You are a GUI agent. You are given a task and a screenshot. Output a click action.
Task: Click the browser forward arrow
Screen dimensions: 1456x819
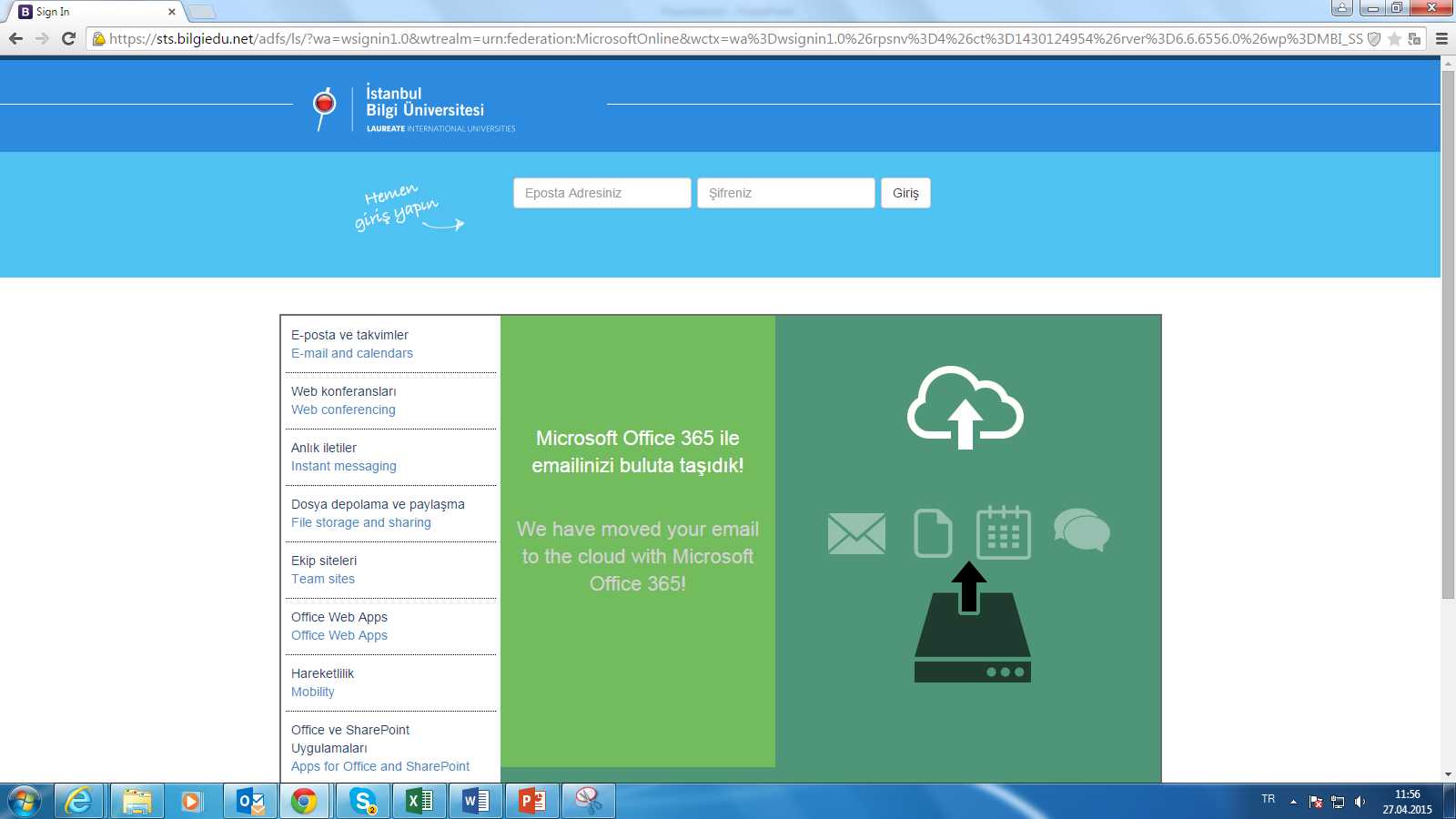tap(42, 39)
